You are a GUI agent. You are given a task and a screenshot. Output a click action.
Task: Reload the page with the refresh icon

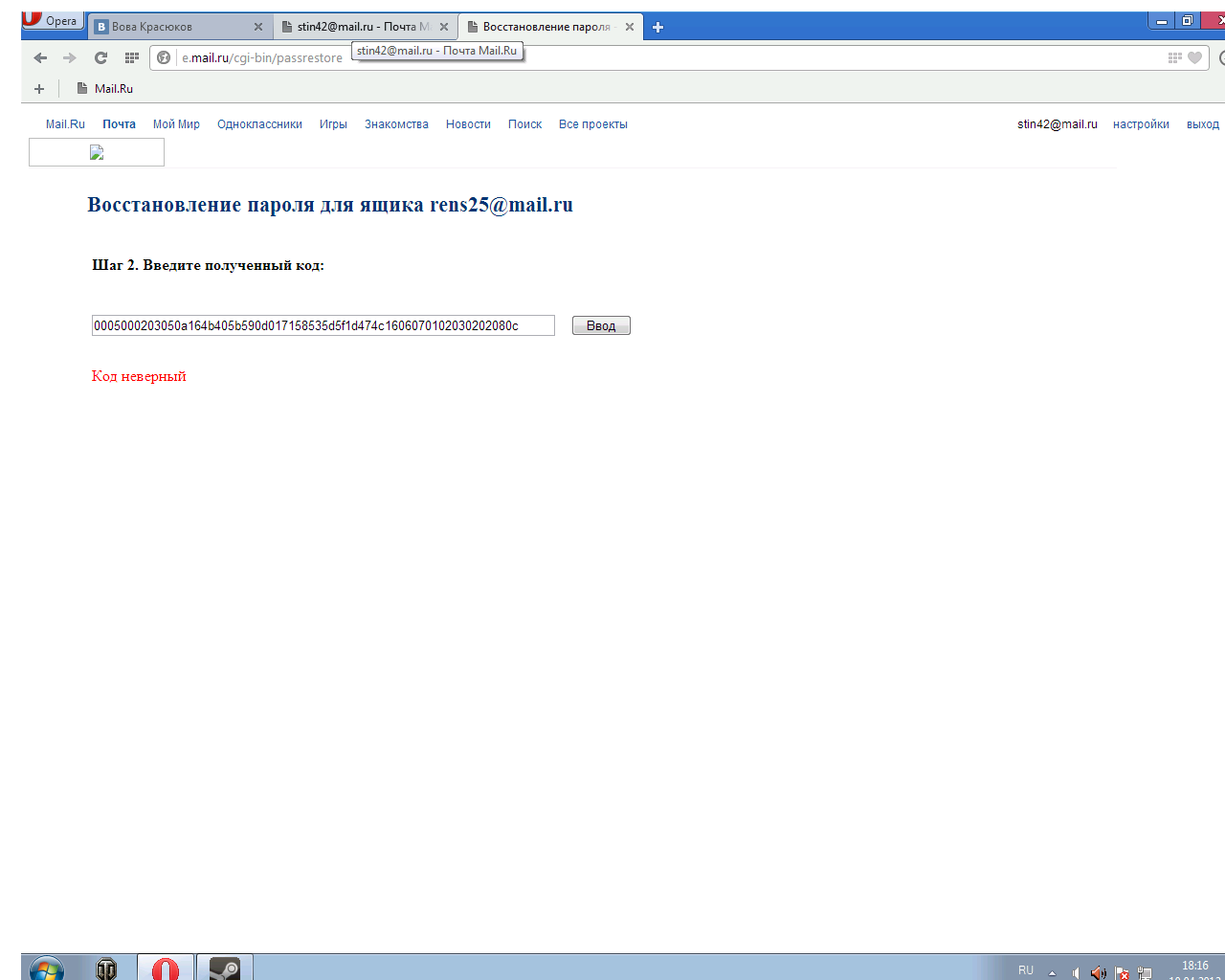coord(100,57)
